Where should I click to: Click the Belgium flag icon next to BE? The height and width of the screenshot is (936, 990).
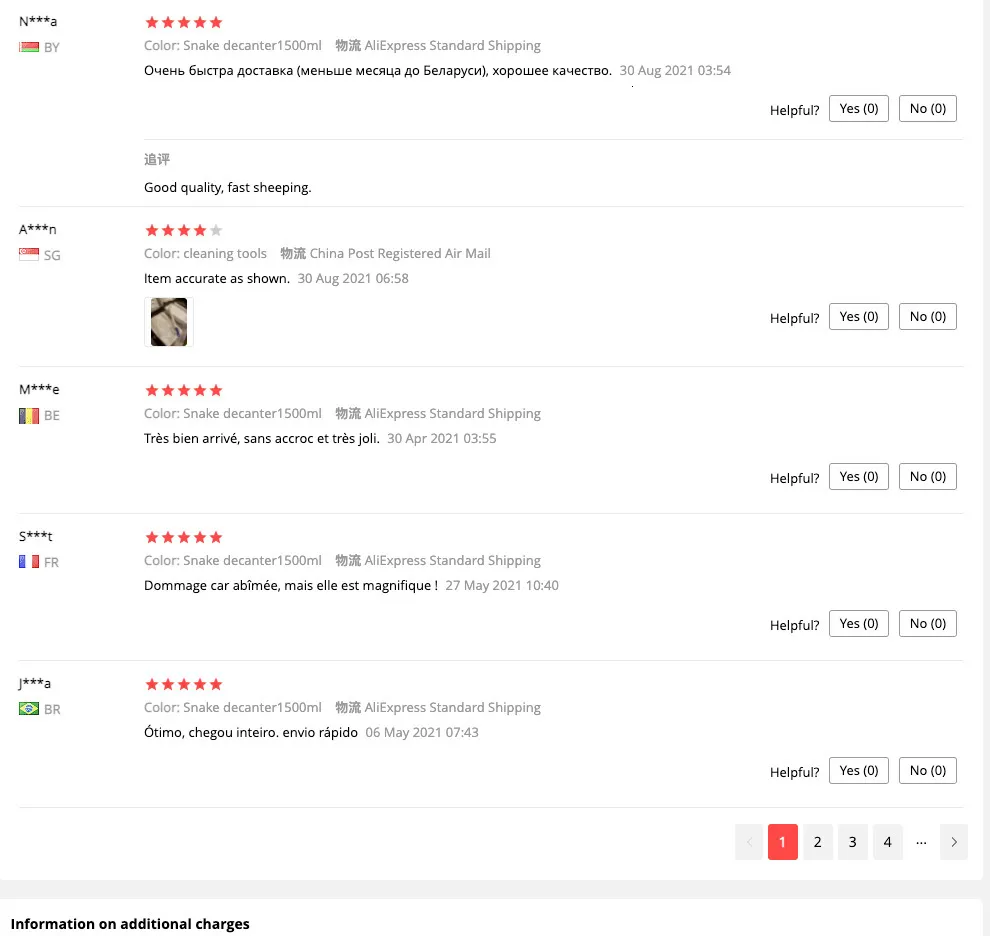pyautogui.click(x=29, y=416)
